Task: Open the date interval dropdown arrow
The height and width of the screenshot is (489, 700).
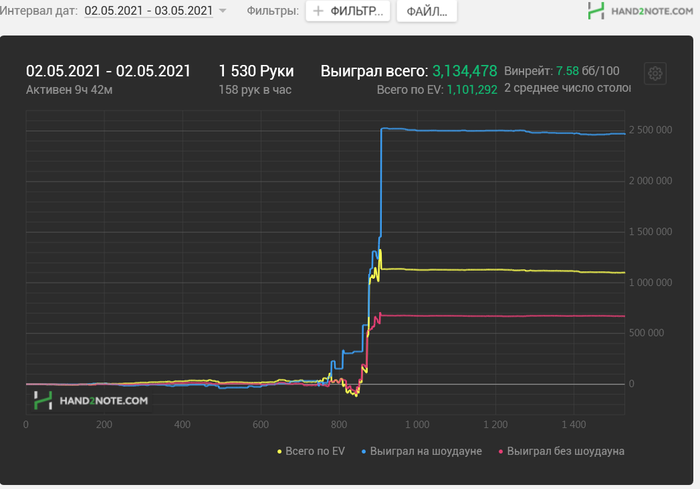Action: (x=223, y=11)
